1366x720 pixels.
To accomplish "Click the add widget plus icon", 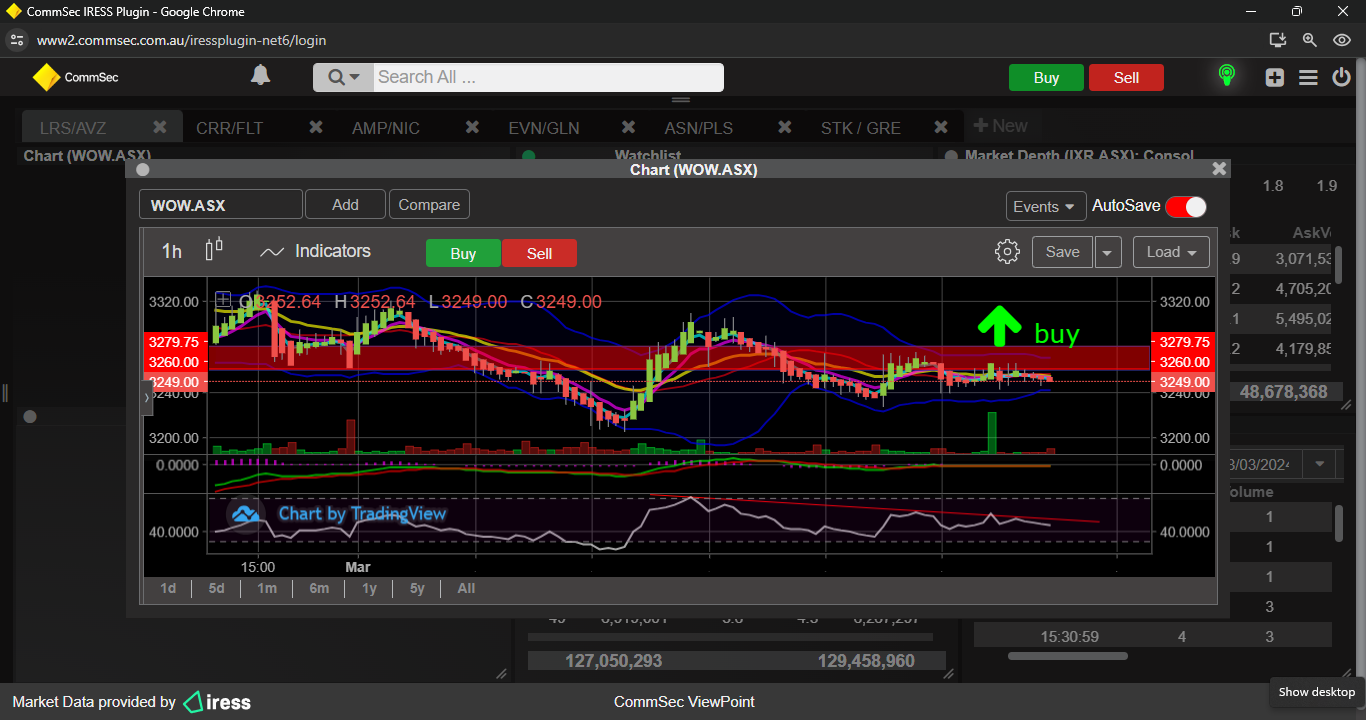I will click(x=1274, y=77).
